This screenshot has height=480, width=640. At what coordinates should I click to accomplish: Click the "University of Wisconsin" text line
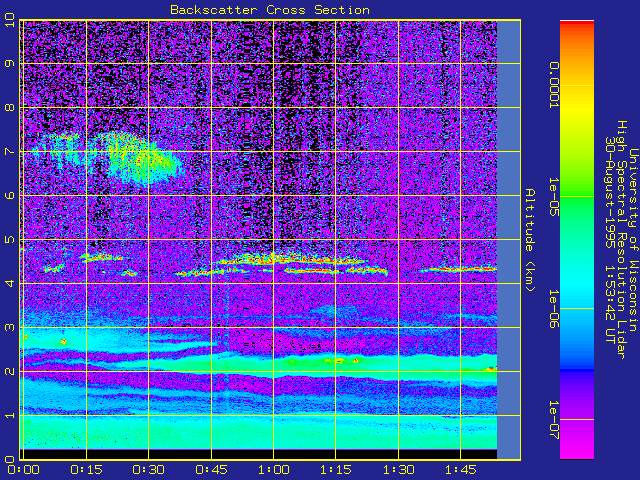coord(633,240)
